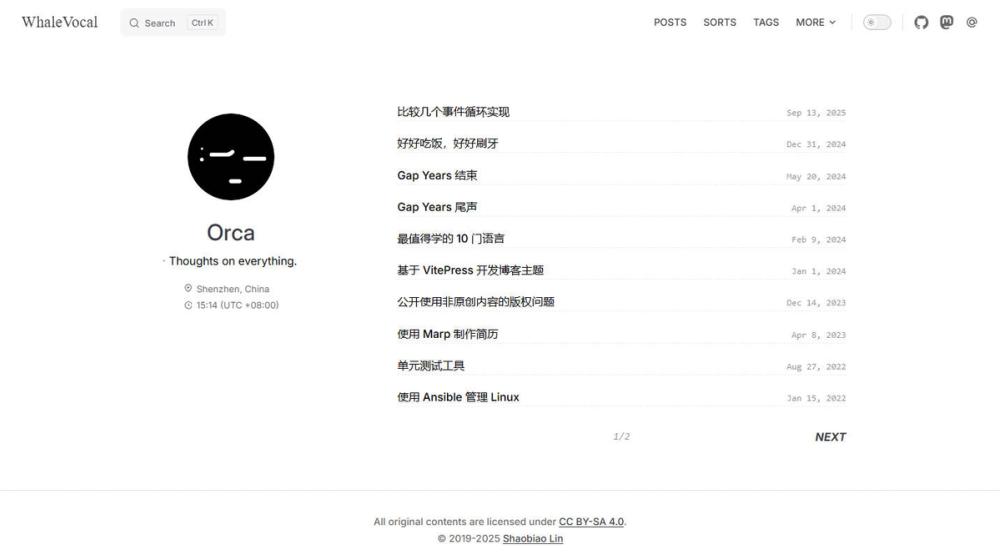This screenshot has height=560, width=1000.
Task: Open the POSTS menu item
Action: (670, 22)
